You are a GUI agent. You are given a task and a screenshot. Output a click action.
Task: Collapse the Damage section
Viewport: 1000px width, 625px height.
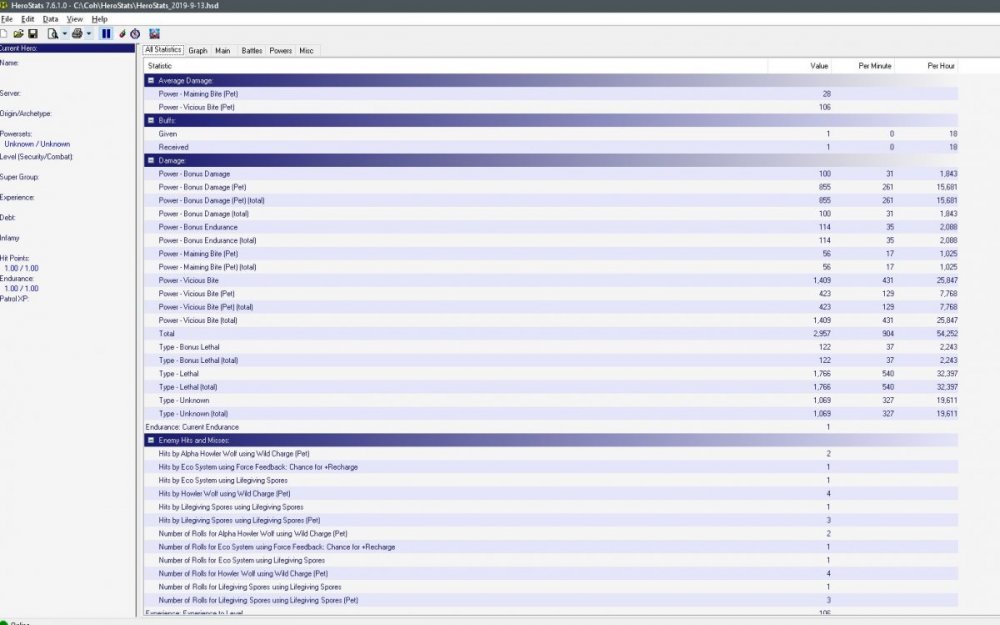coord(150,160)
